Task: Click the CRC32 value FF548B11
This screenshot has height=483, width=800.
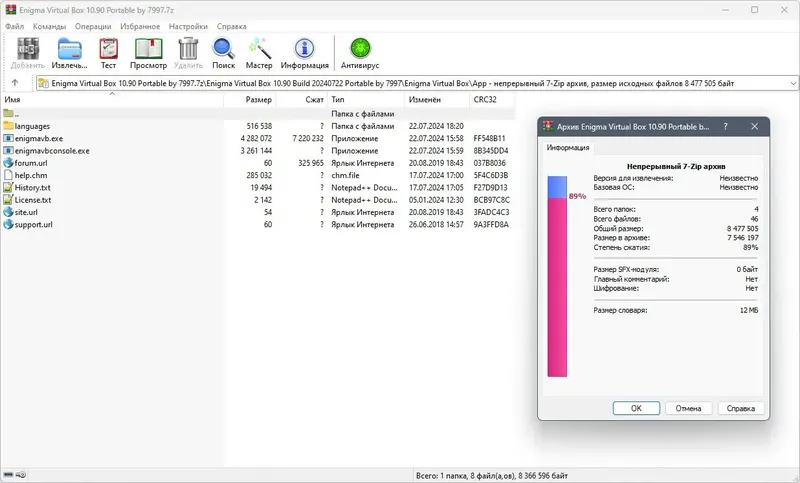Action: [489, 138]
